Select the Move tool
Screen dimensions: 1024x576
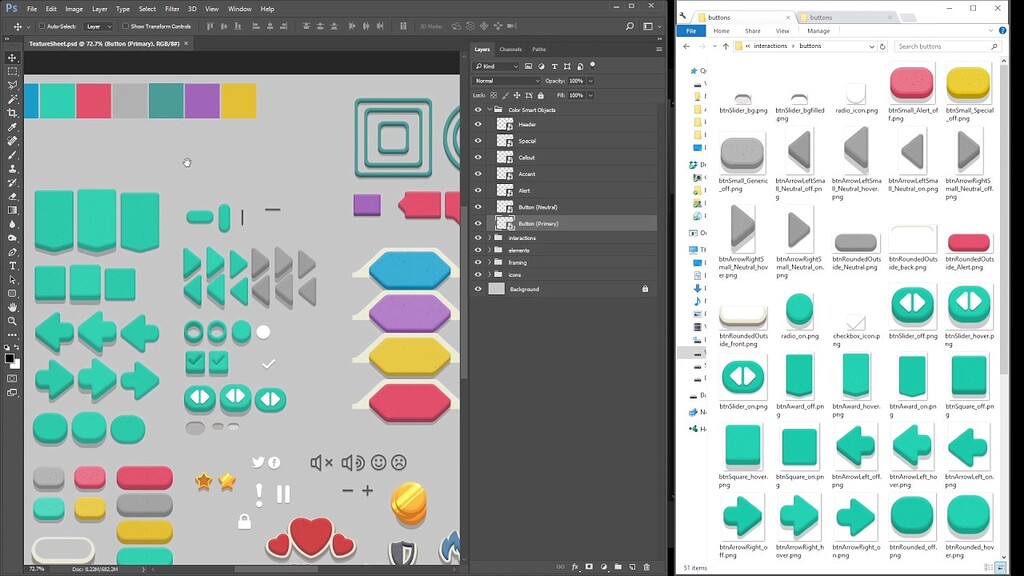(x=12, y=57)
